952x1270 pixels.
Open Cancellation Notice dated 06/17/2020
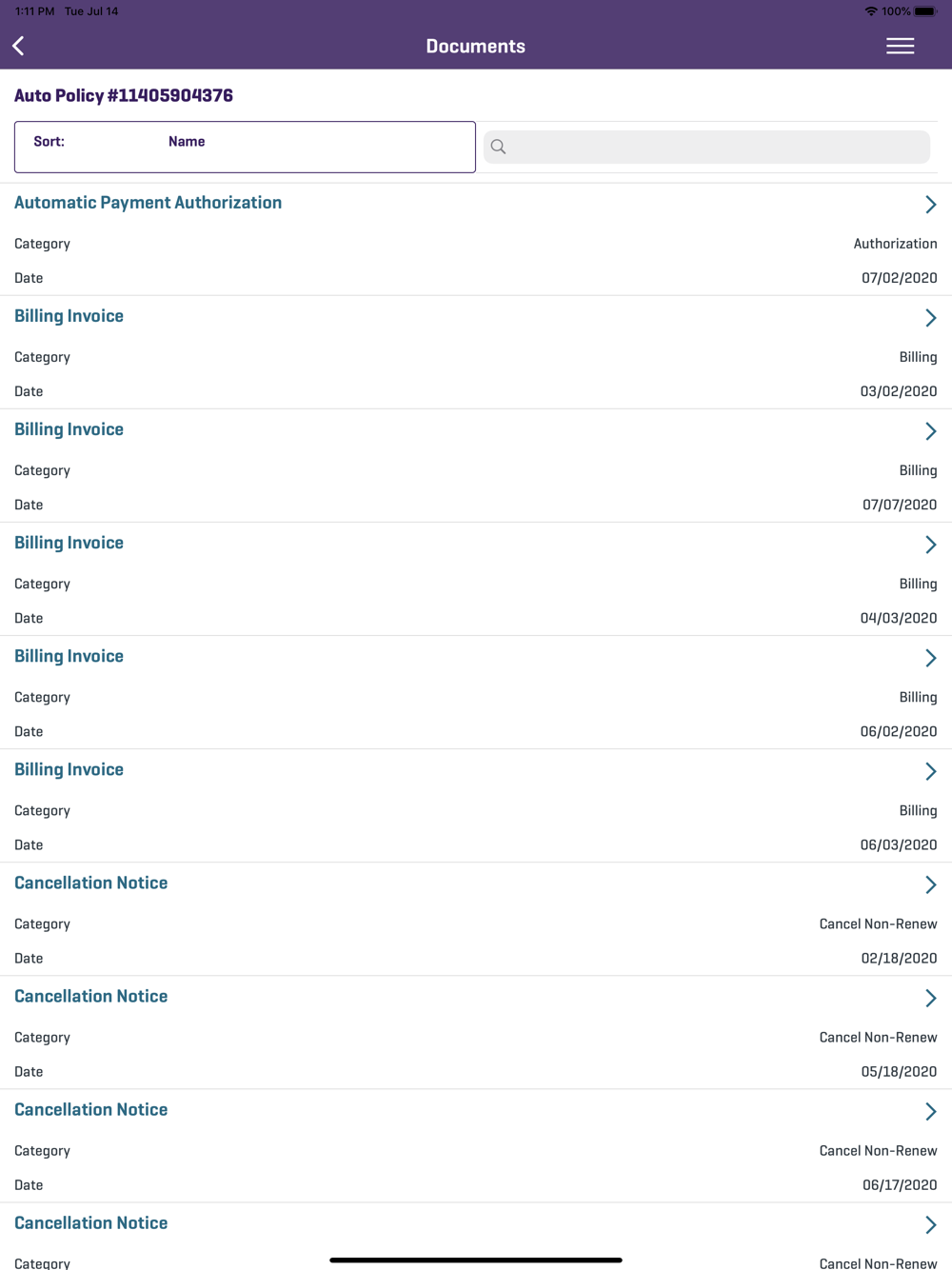coord(90,1109)
